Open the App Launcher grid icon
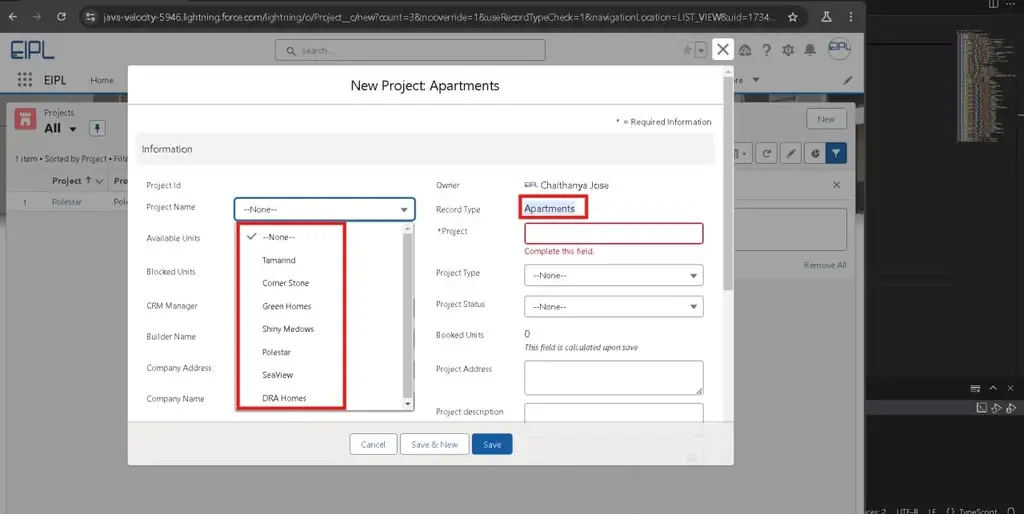The image size is (1024, 514). [24, 80]
